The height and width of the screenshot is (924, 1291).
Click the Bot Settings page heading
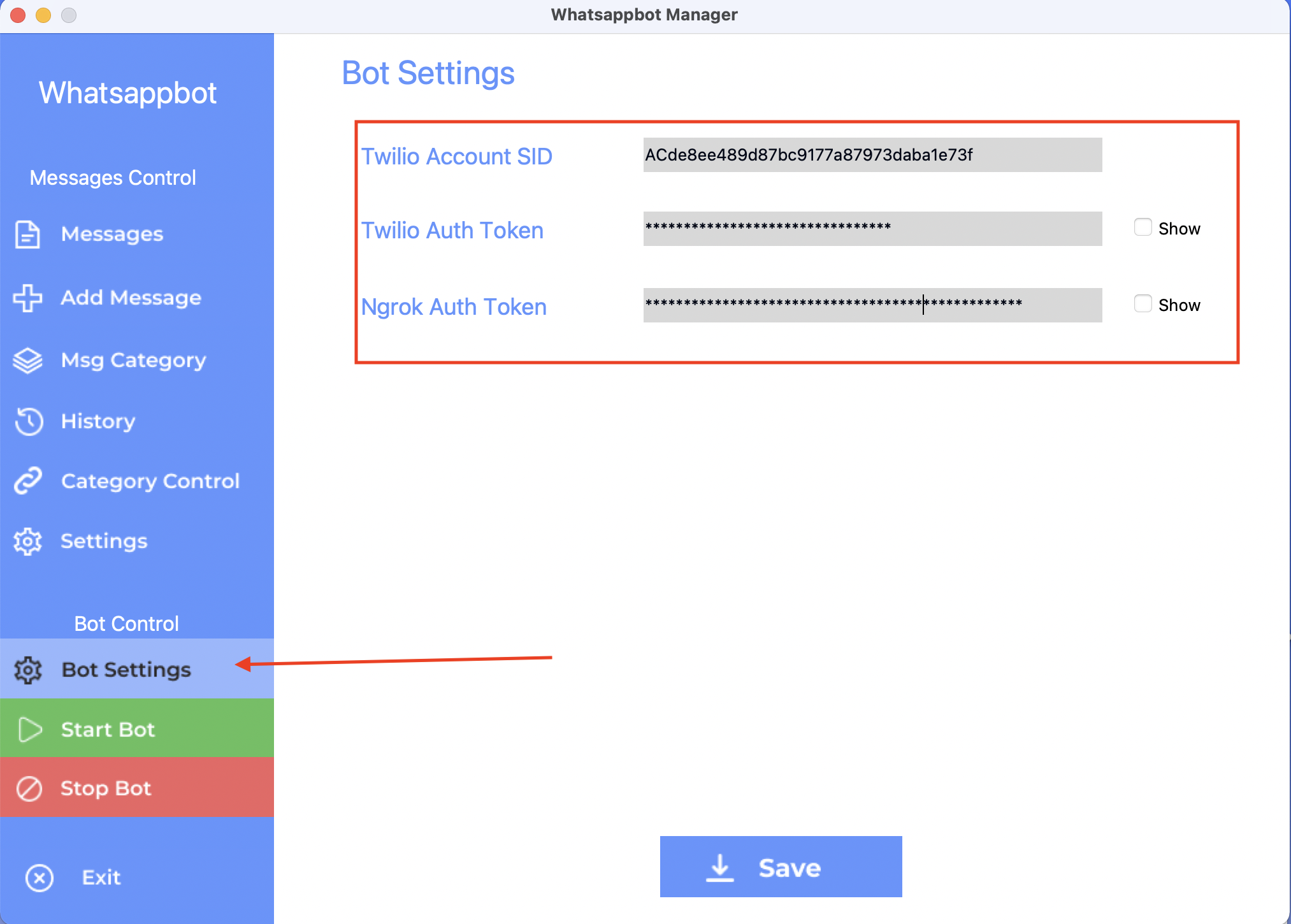pyautogui.click(x=428, y=73)
